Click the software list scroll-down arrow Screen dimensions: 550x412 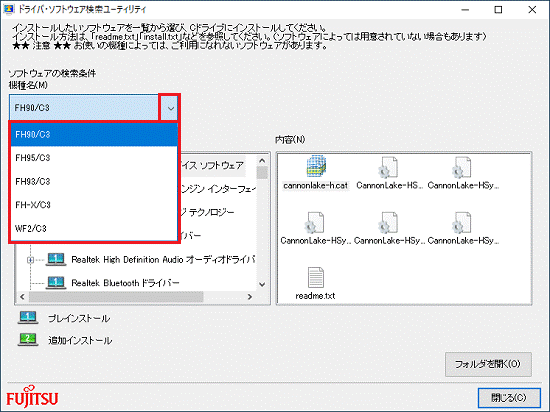(x=262, y=284)
